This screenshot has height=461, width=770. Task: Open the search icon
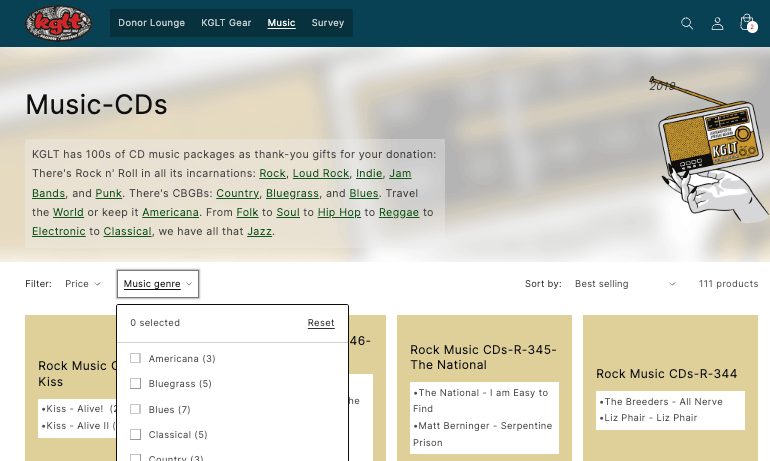[687, 23]
